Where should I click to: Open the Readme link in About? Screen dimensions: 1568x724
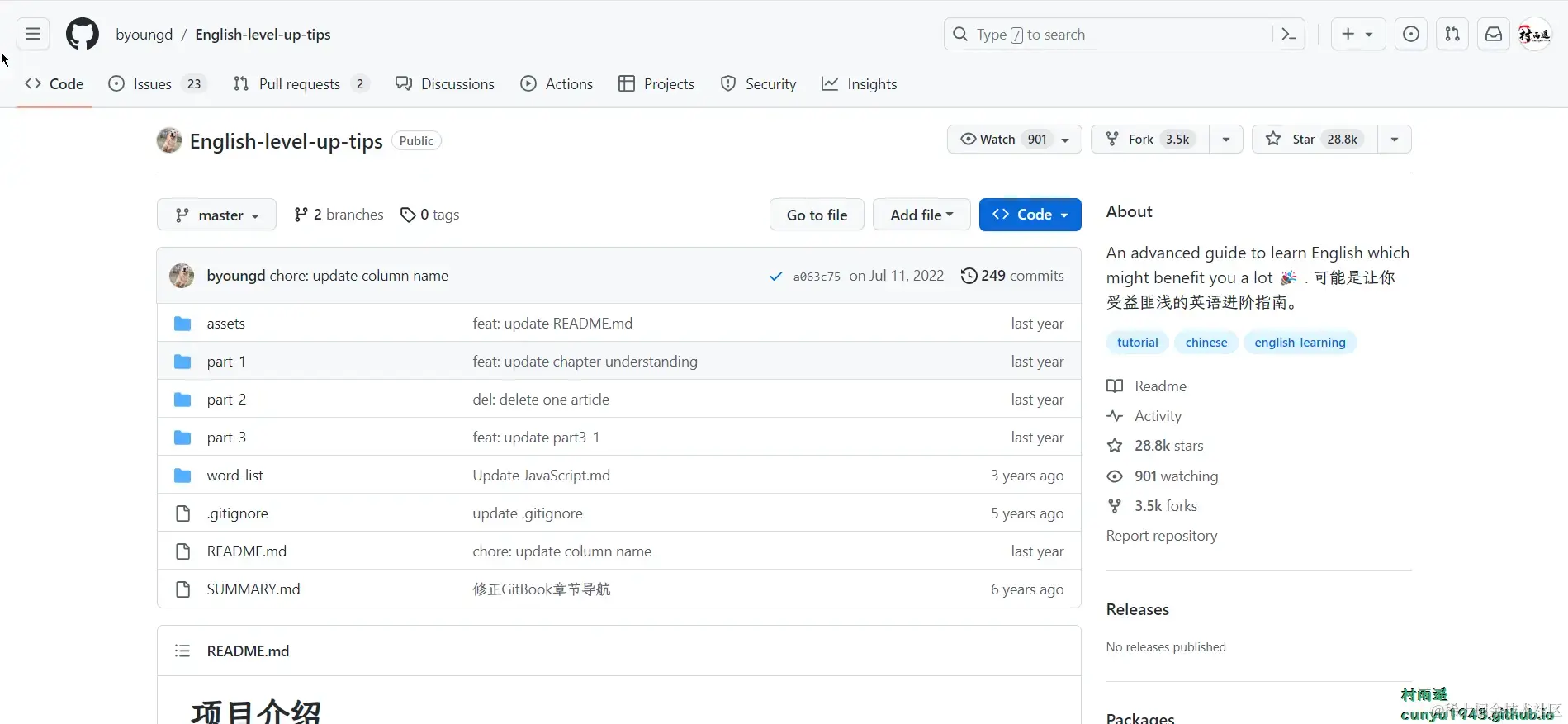click(1146, 386)
